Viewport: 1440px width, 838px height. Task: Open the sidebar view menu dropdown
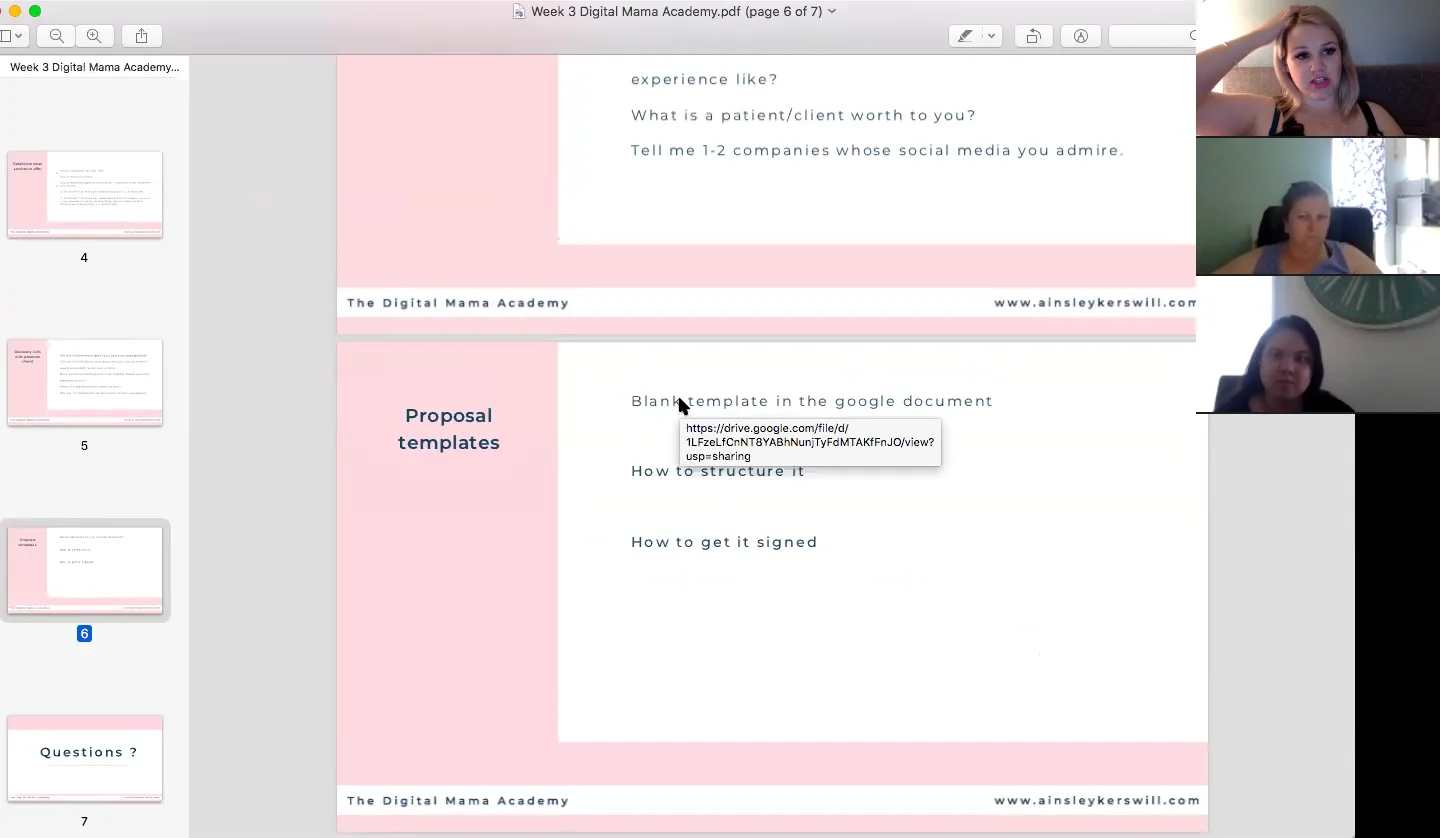point(13,36)
